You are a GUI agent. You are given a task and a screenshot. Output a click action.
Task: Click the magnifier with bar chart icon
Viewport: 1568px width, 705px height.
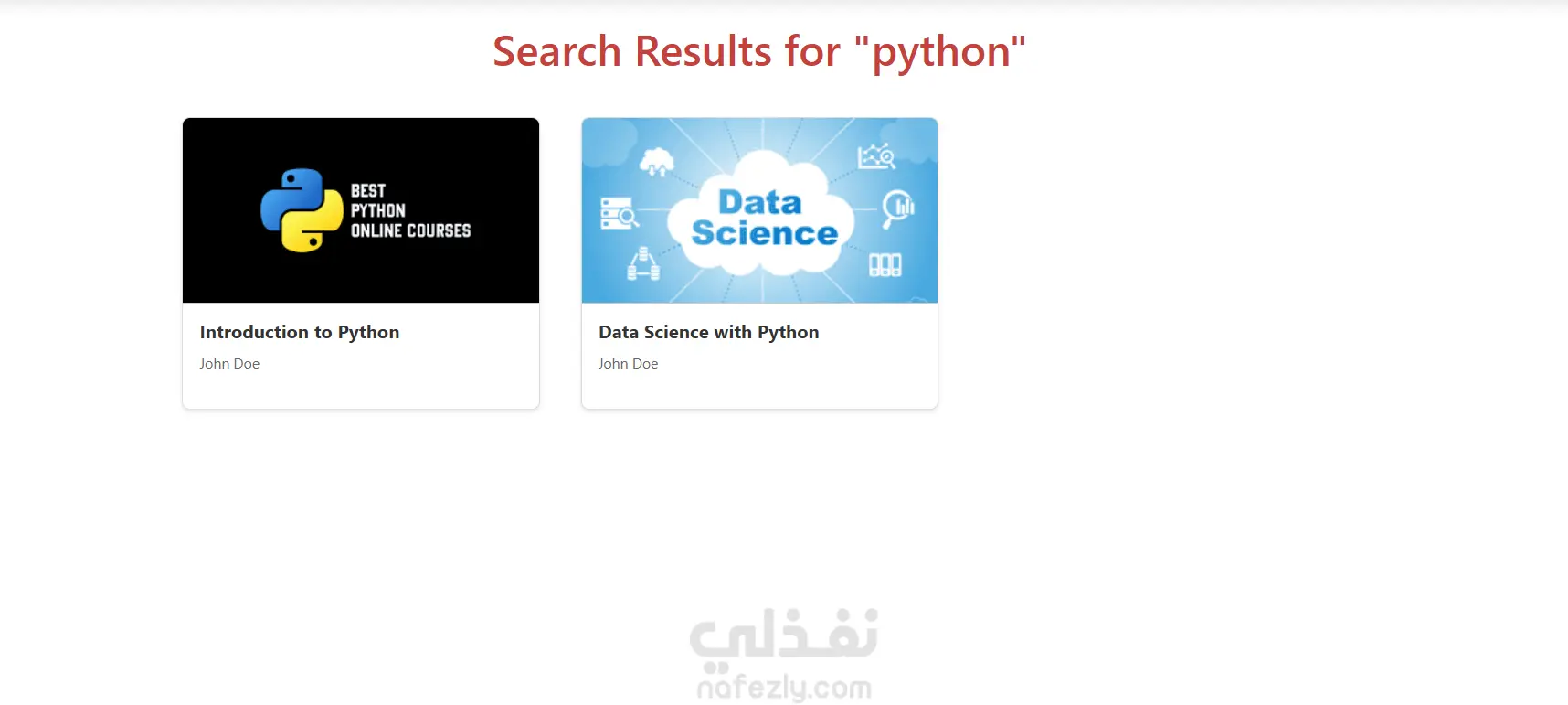[897, 208]
